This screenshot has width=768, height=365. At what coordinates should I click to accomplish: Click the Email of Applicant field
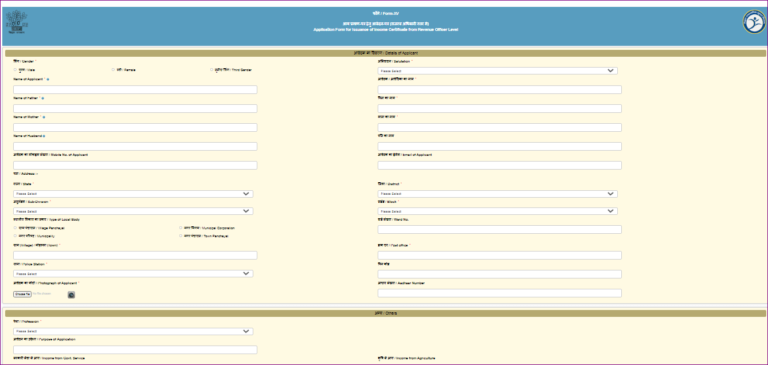point(500,166)
